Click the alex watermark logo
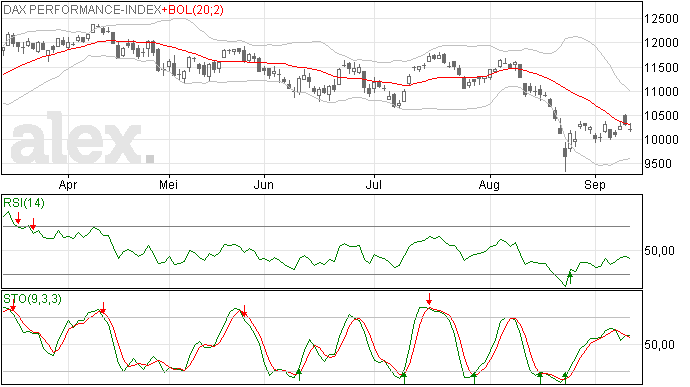The height and width of the screenshot is (387, 690). 82,138
